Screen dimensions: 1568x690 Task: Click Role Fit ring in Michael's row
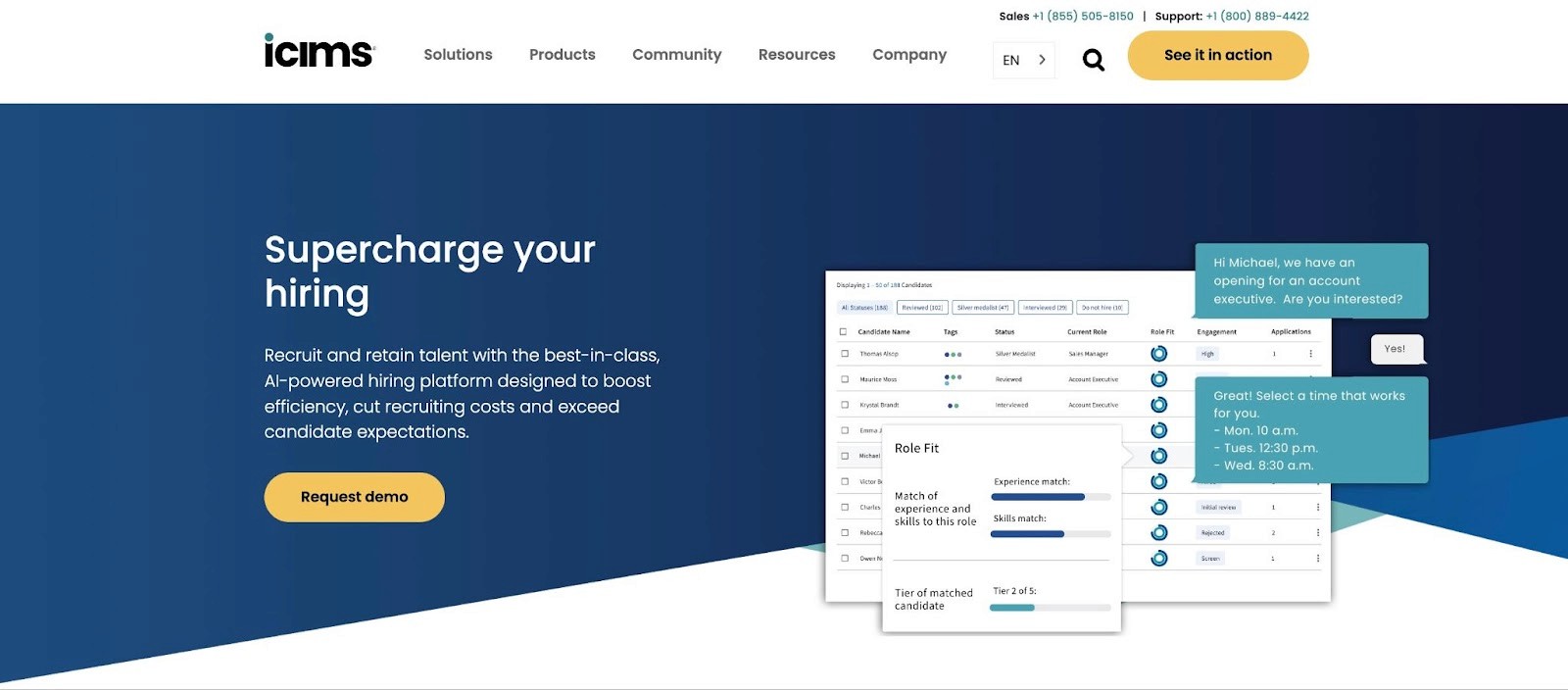[1159, 456]
